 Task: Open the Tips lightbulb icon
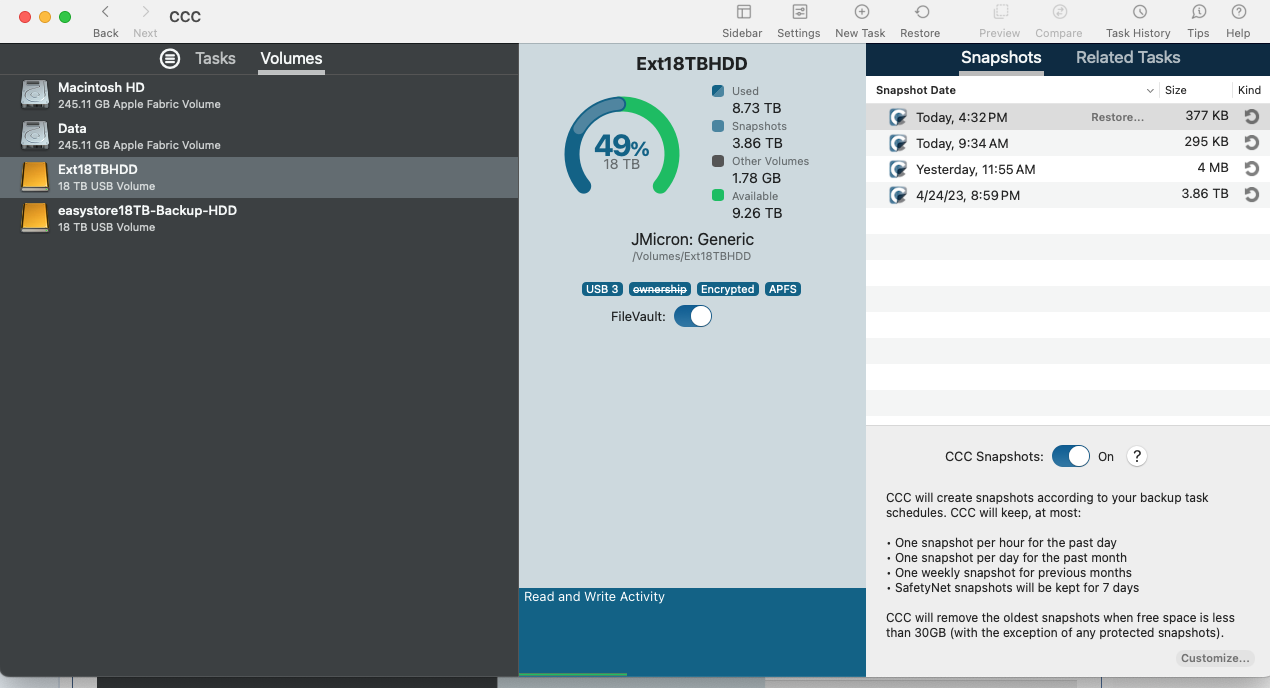(1198, 12)
